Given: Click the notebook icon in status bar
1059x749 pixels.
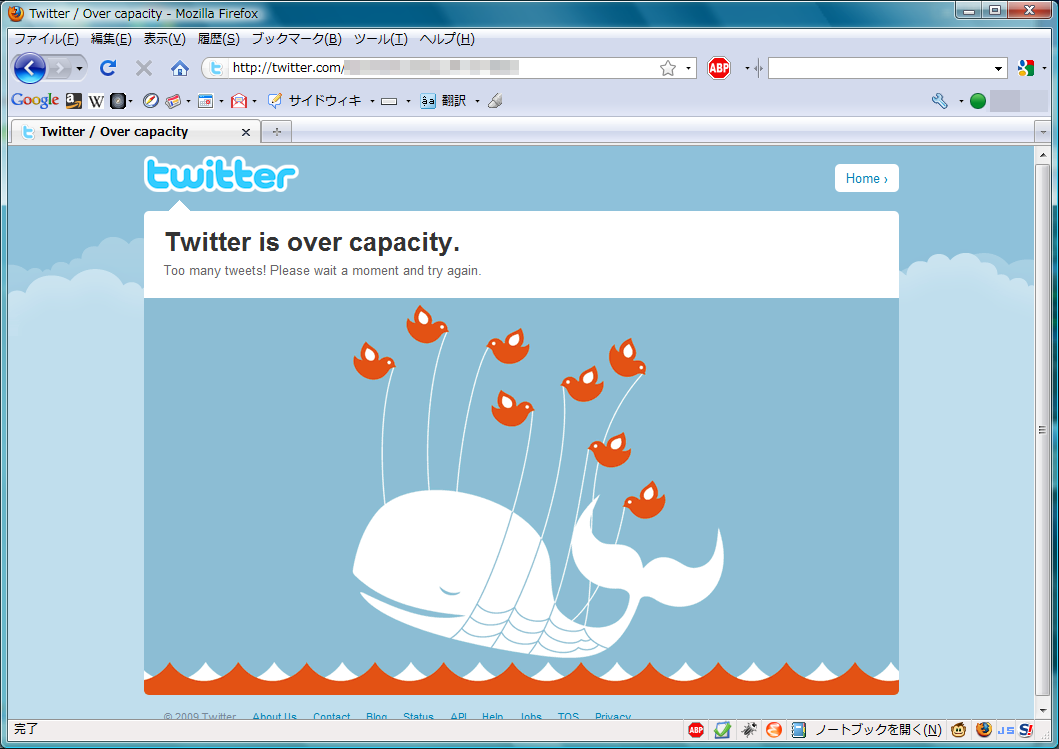Looking at the screenshot, I should coord(799,729).
